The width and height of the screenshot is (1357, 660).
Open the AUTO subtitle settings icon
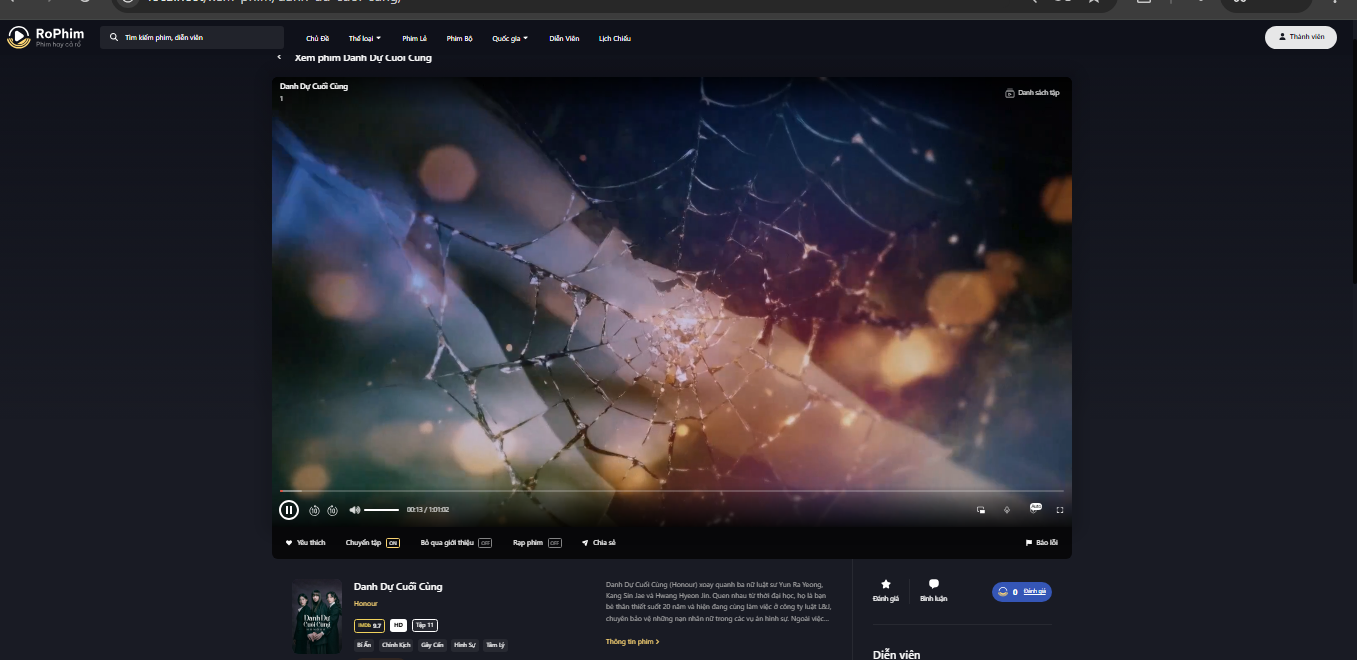(x=1036, y=508)
